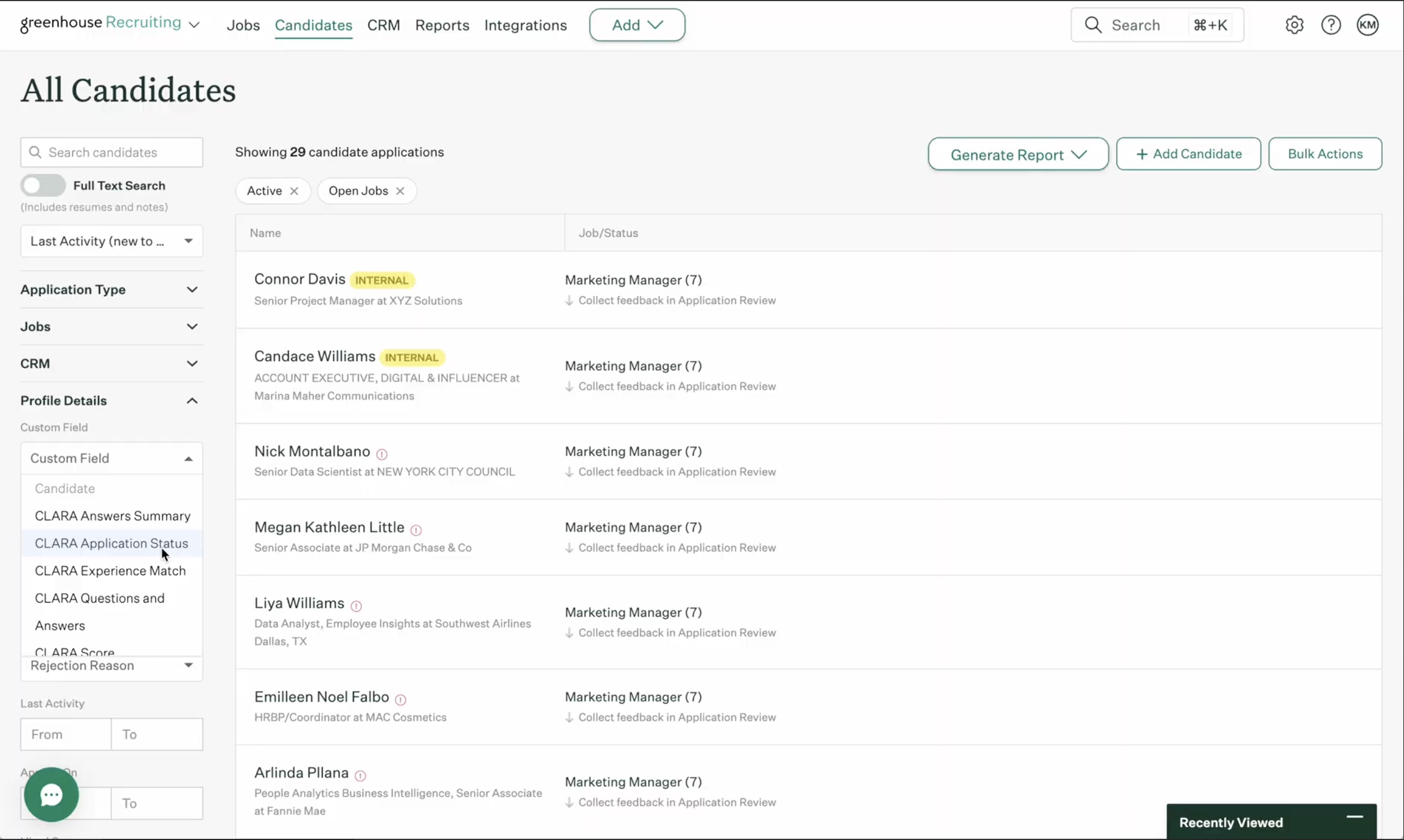The height and width of the screenshot is (840, 1404).
Task: Go to the Reports tab
Action: click(442, 25)
